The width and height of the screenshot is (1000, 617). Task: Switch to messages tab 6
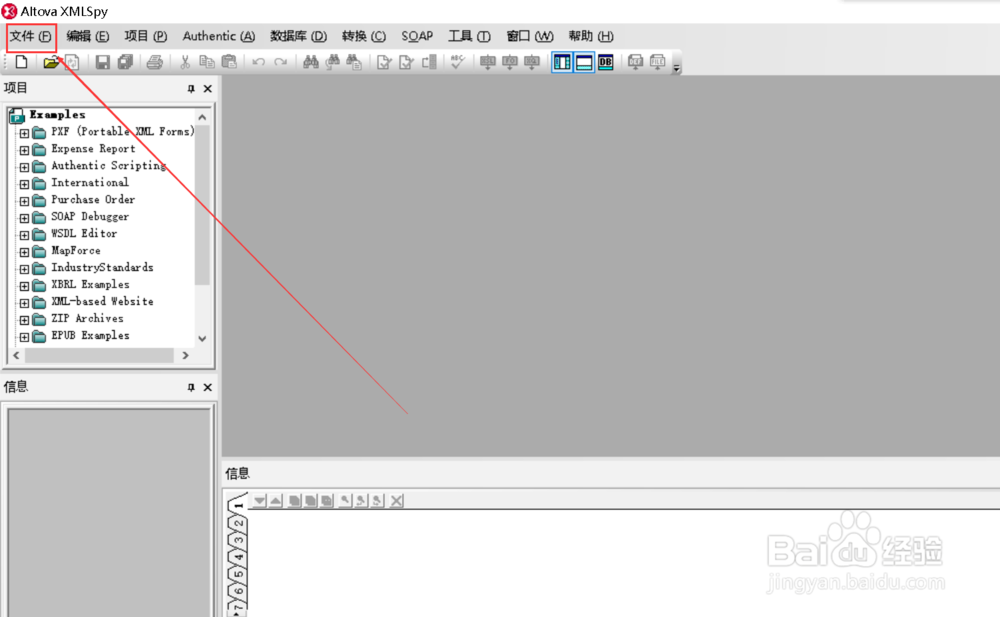click(x=238, y=591)
